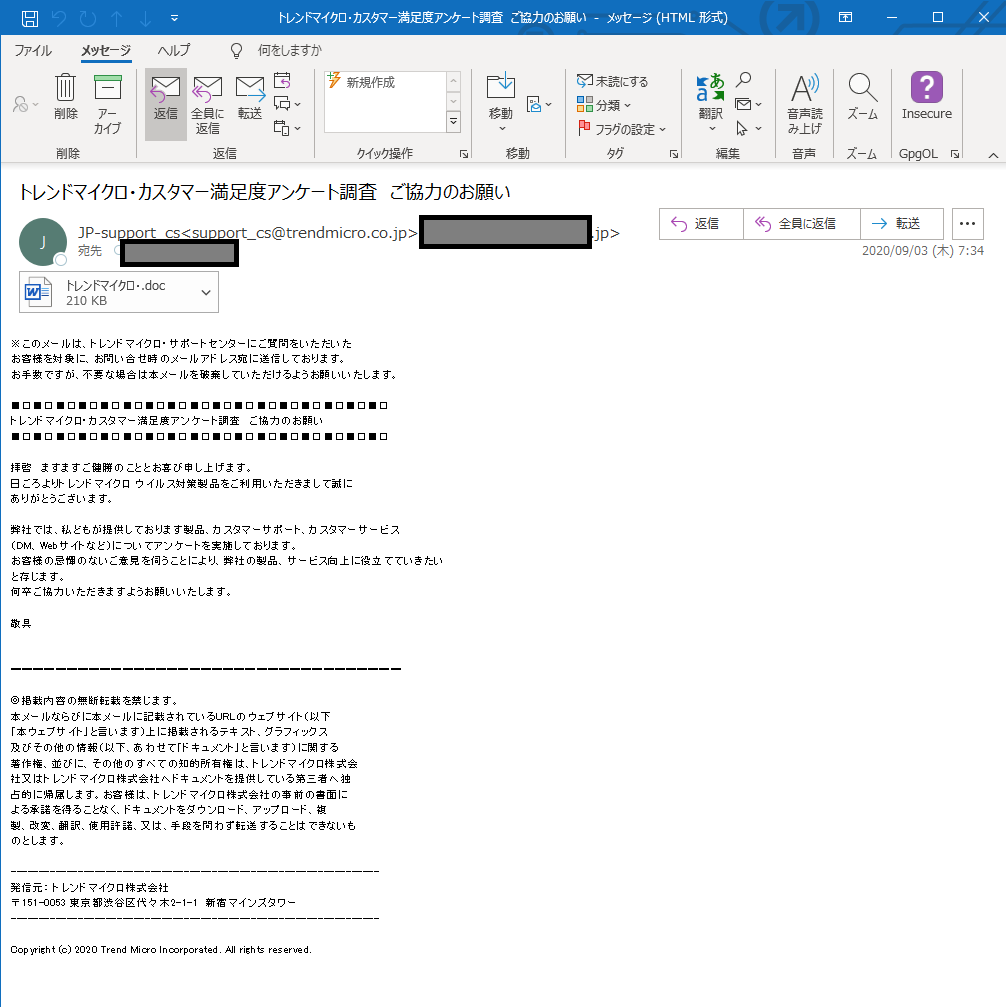Open the attached トレンドマイクロ・.doc file
1006x1007 pixels.
[110, 291]
